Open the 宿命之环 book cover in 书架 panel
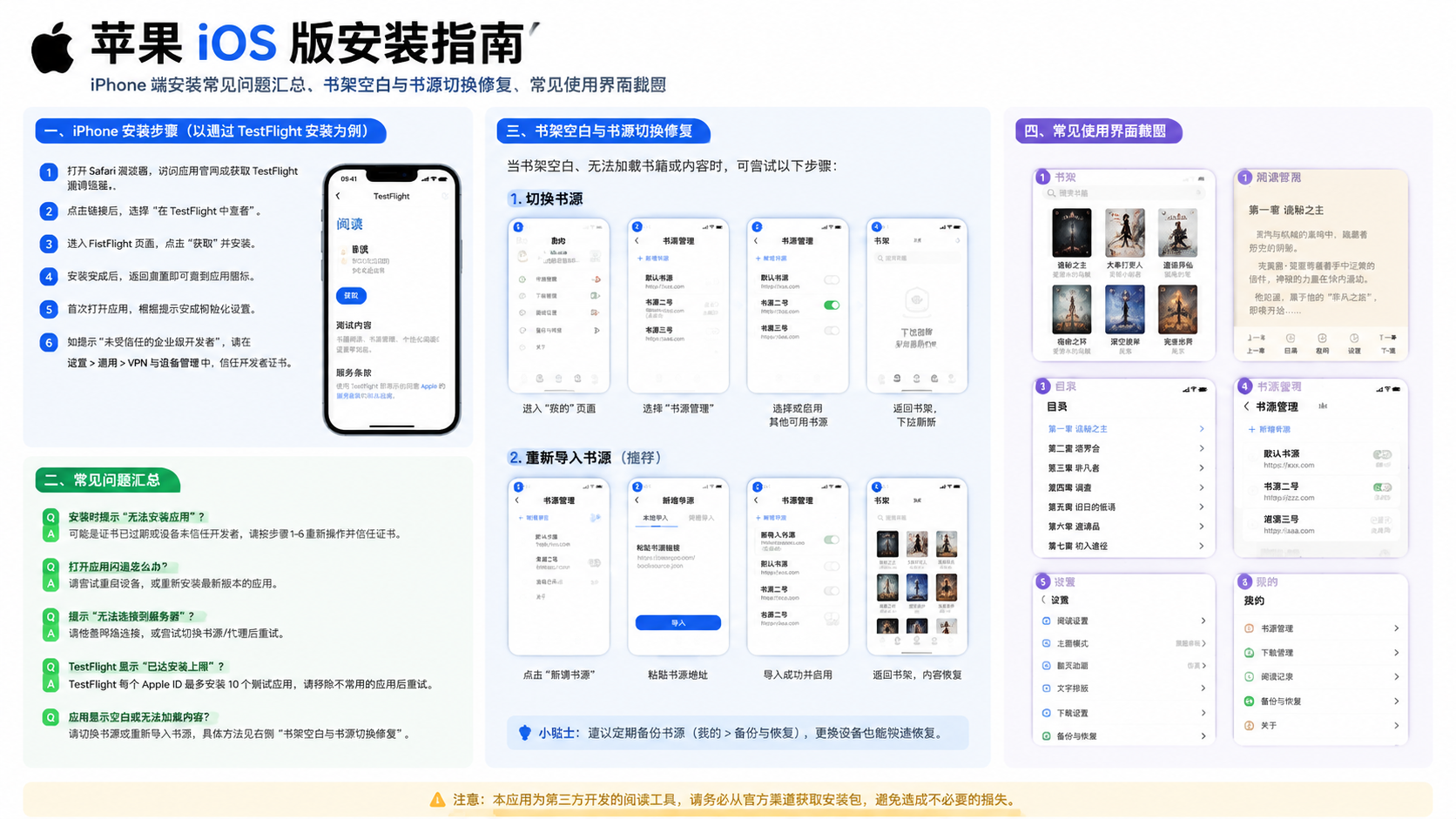 (1072, 310)
